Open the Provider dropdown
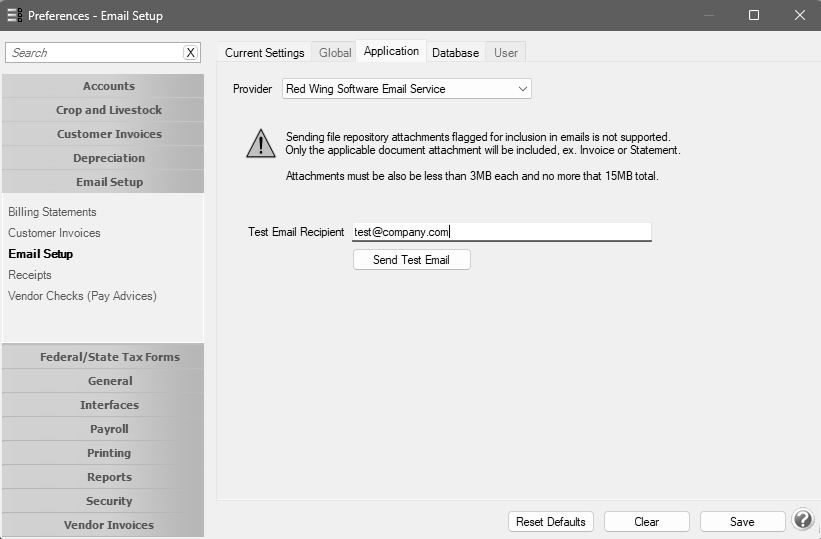 point(406,89)
